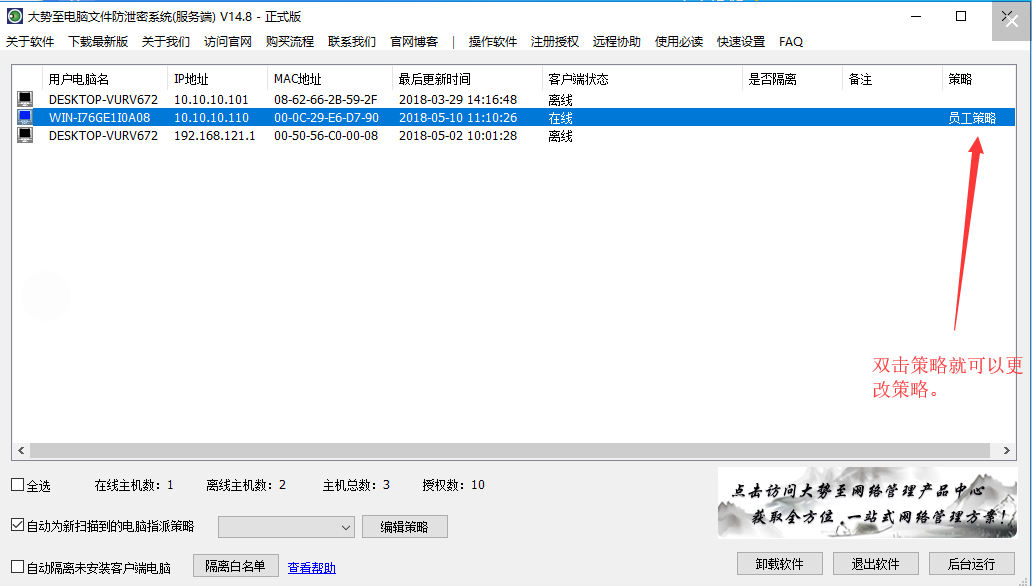Click the blue computer icon for WIN-I76GE1I0A08
The height and width of the screenshot is (586, 1032).
tap(25, 117)
